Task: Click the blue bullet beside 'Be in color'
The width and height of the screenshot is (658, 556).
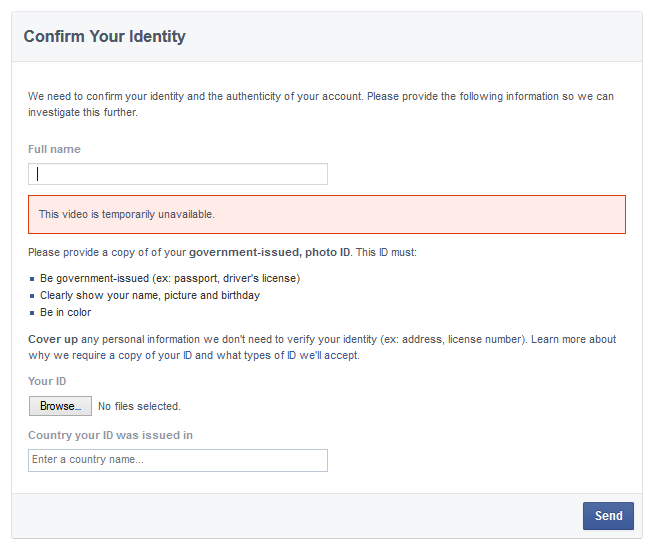Action: coord(32,313)
